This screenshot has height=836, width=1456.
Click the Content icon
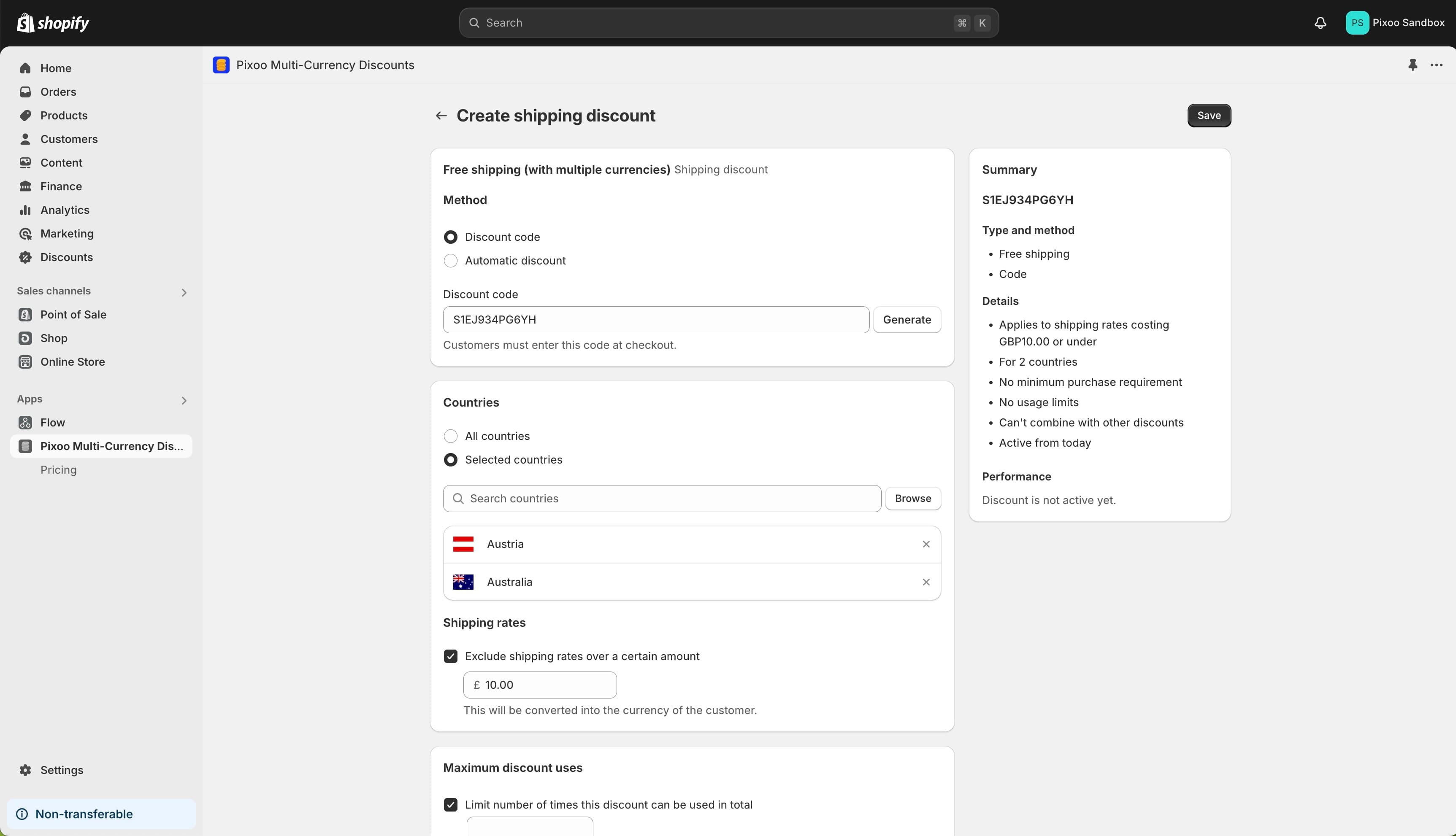click(25, 162)
